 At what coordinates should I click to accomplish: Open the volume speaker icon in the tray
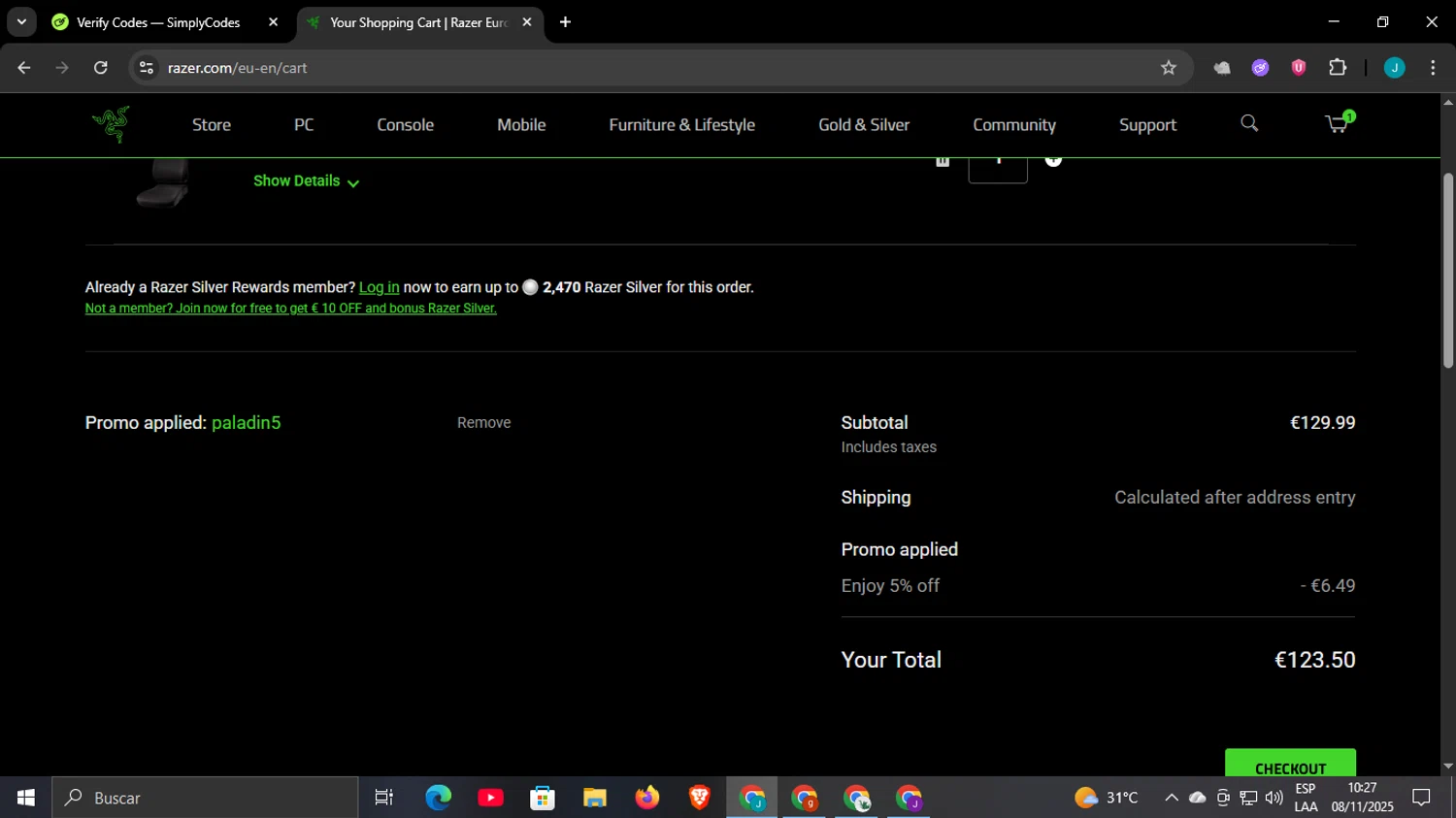coord(1274,798)
